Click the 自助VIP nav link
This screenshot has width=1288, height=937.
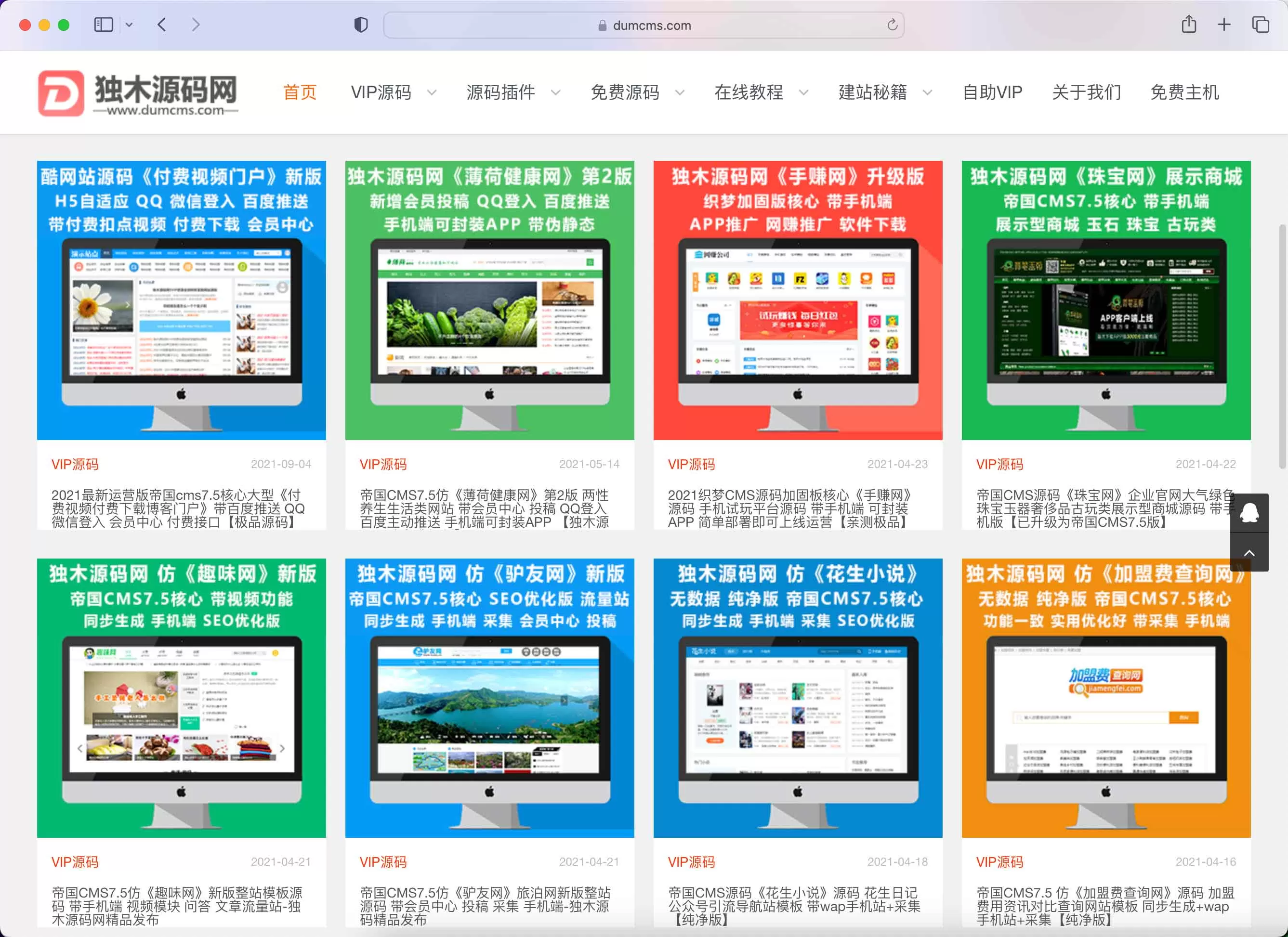point(992,92)
